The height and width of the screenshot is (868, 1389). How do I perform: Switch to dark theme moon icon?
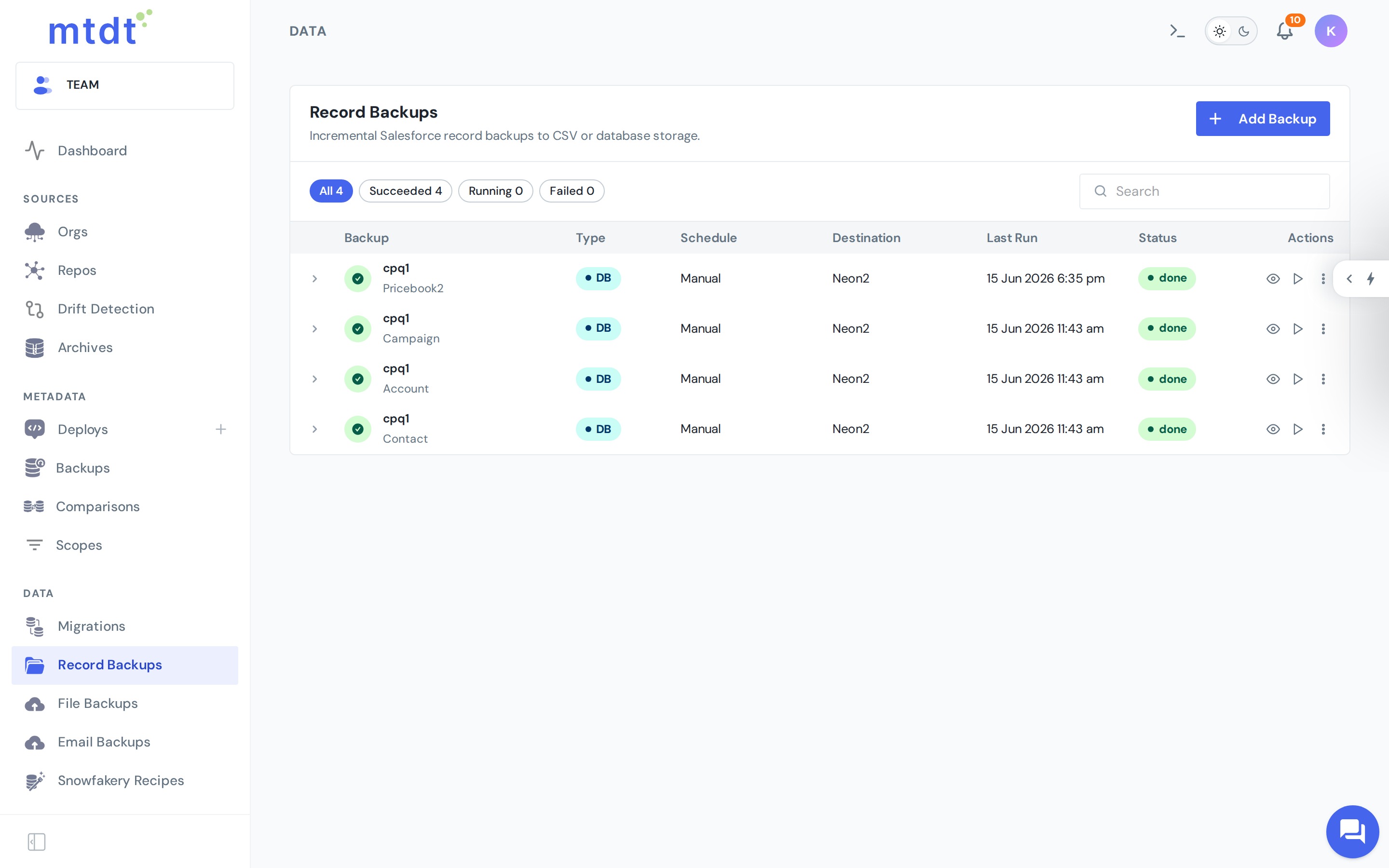pos(1244,31)
